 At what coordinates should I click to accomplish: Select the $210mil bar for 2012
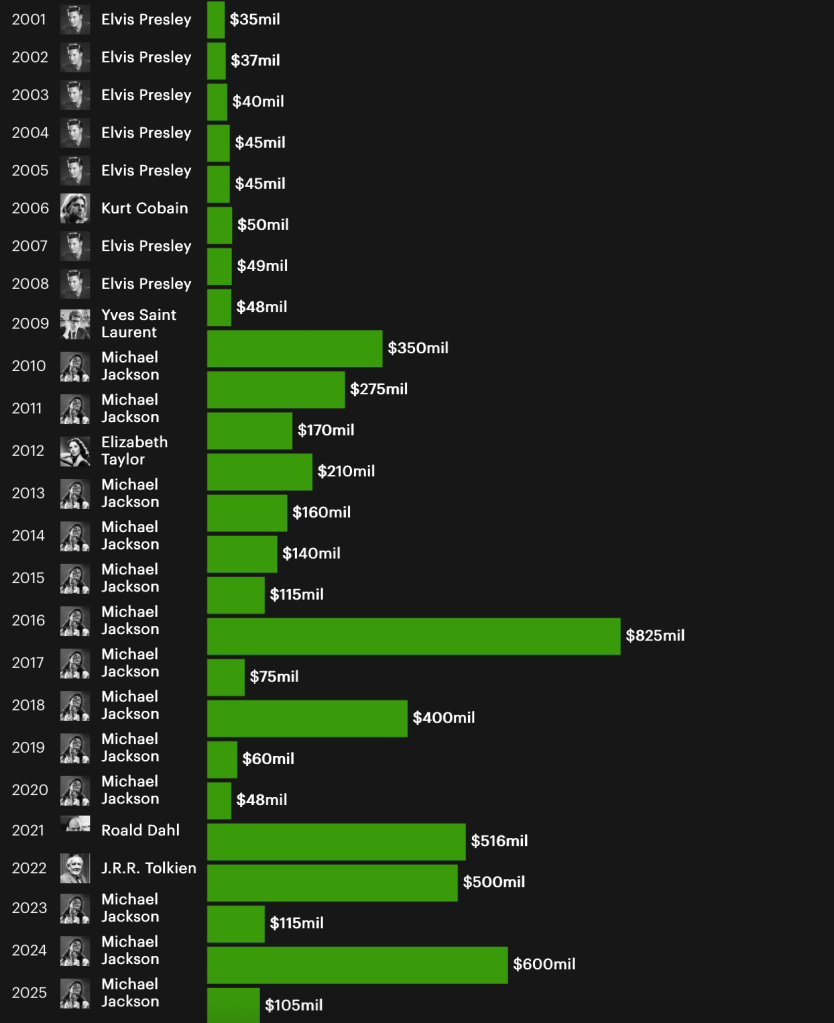click(x=259, y=472)
